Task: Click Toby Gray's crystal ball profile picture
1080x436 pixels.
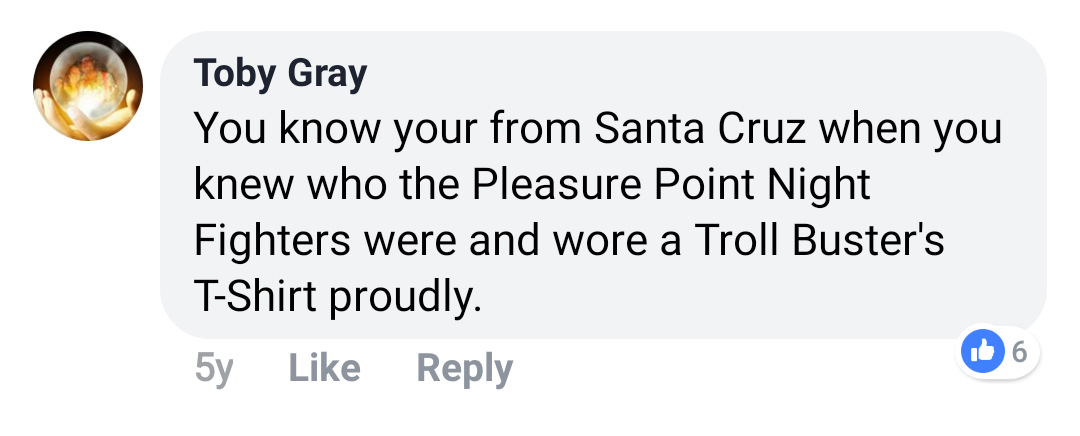Action: click(x=88, y=85)
